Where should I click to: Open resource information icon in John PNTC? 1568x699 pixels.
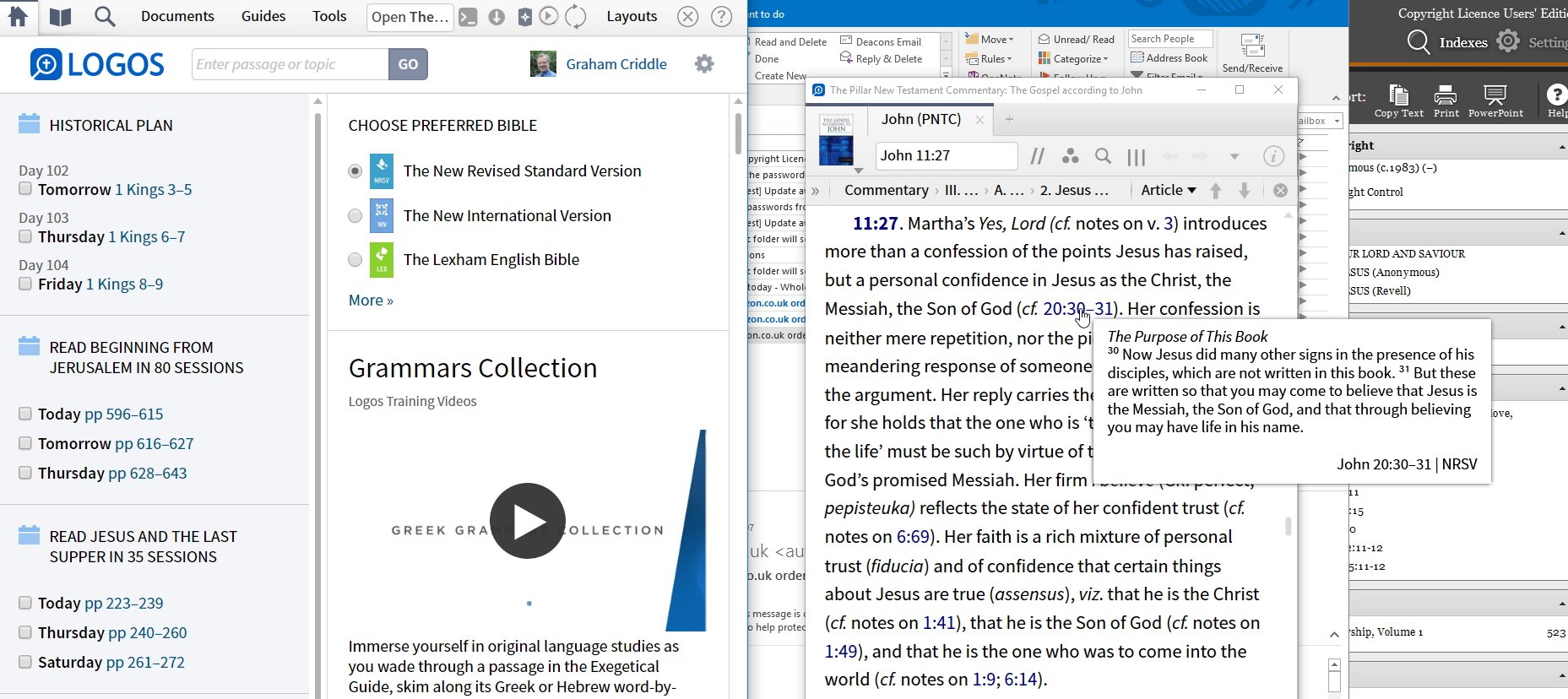tap(1273, 156)
